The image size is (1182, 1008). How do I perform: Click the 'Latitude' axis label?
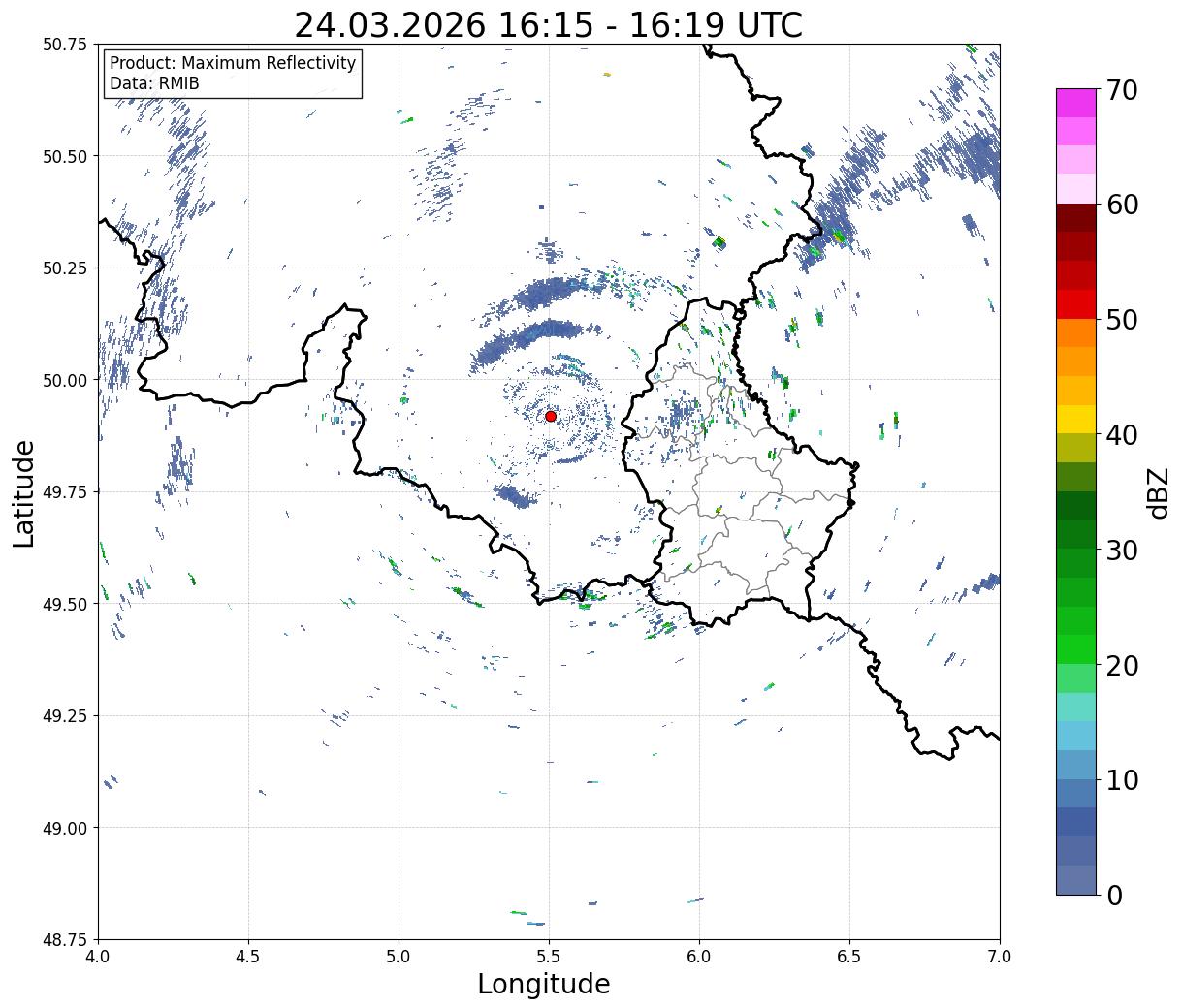coord(24,492)
